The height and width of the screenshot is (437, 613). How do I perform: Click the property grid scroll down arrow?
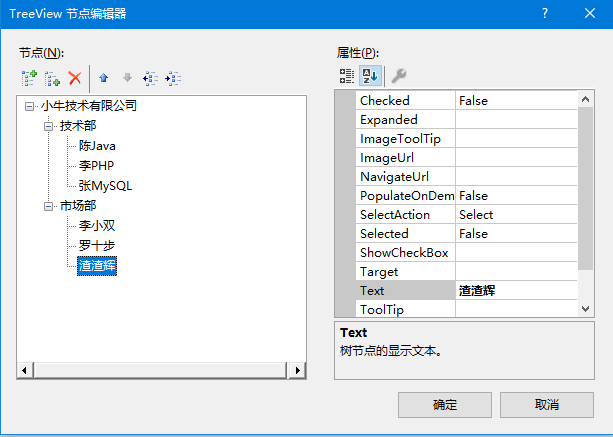[x=586, y=310]
